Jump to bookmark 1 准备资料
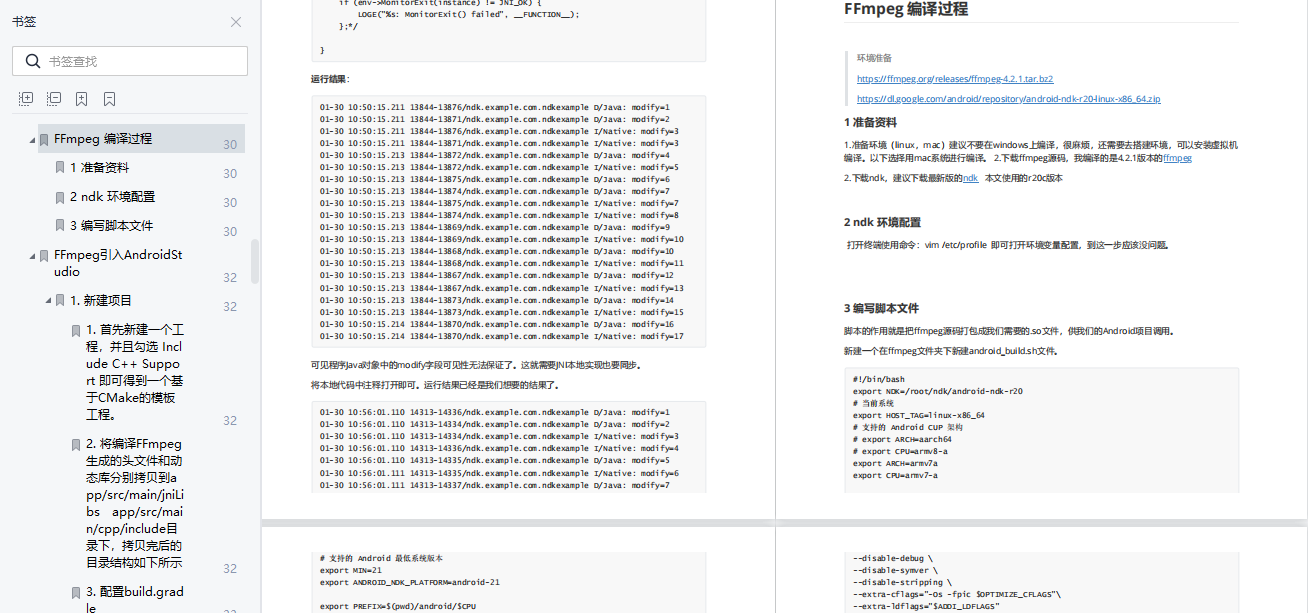Image resolution: width=1308 pixels, height=613 pixels. pos(99,168)
